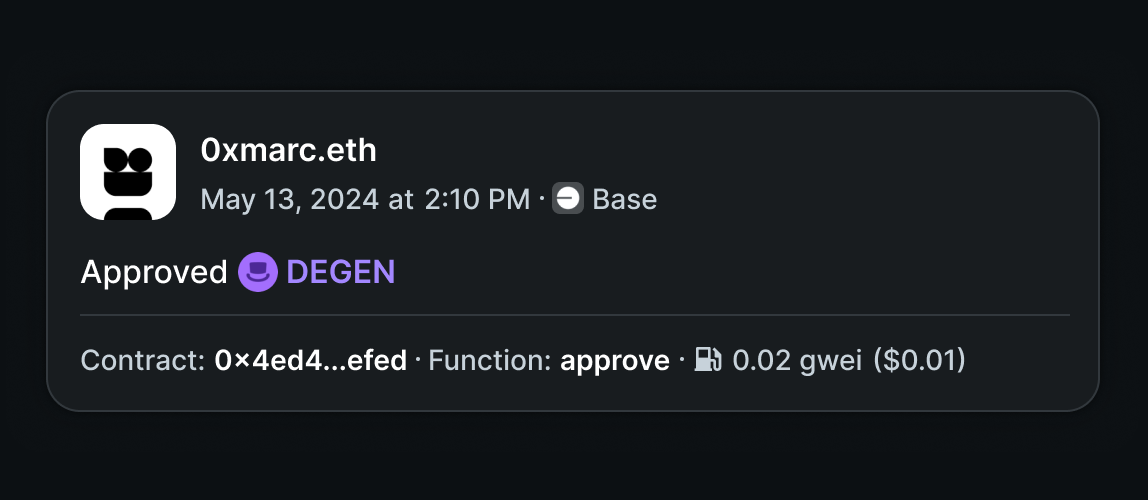Open contract address 0x4ed4...efed

click(x=310, y=360)
